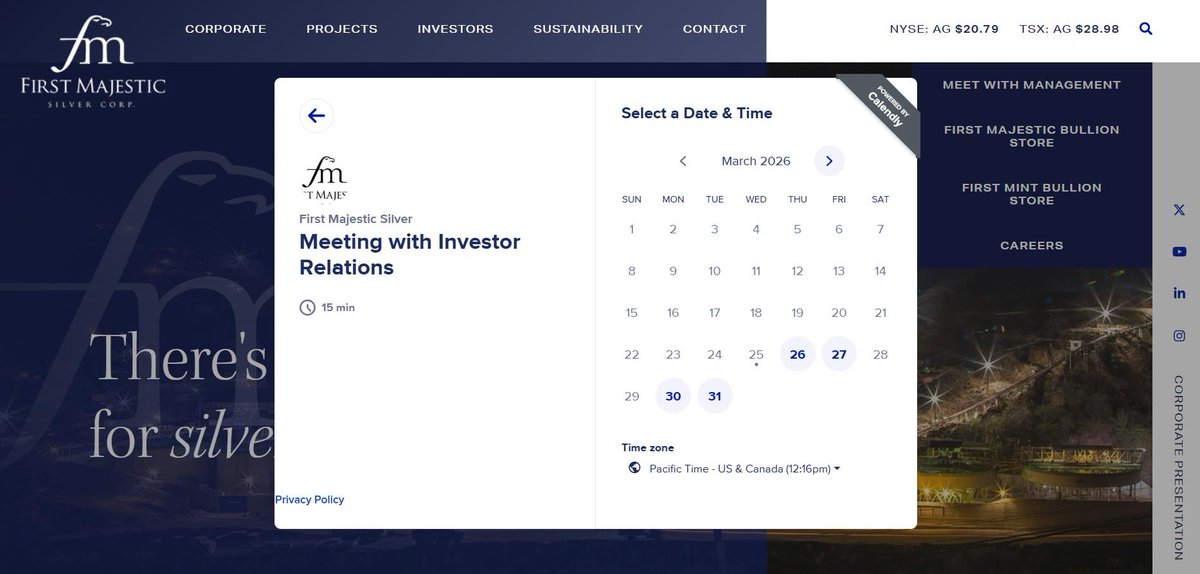The height and width of the screenshot is (574, 1200).
Task: Click the Time zone label
Action: (648, 448)
